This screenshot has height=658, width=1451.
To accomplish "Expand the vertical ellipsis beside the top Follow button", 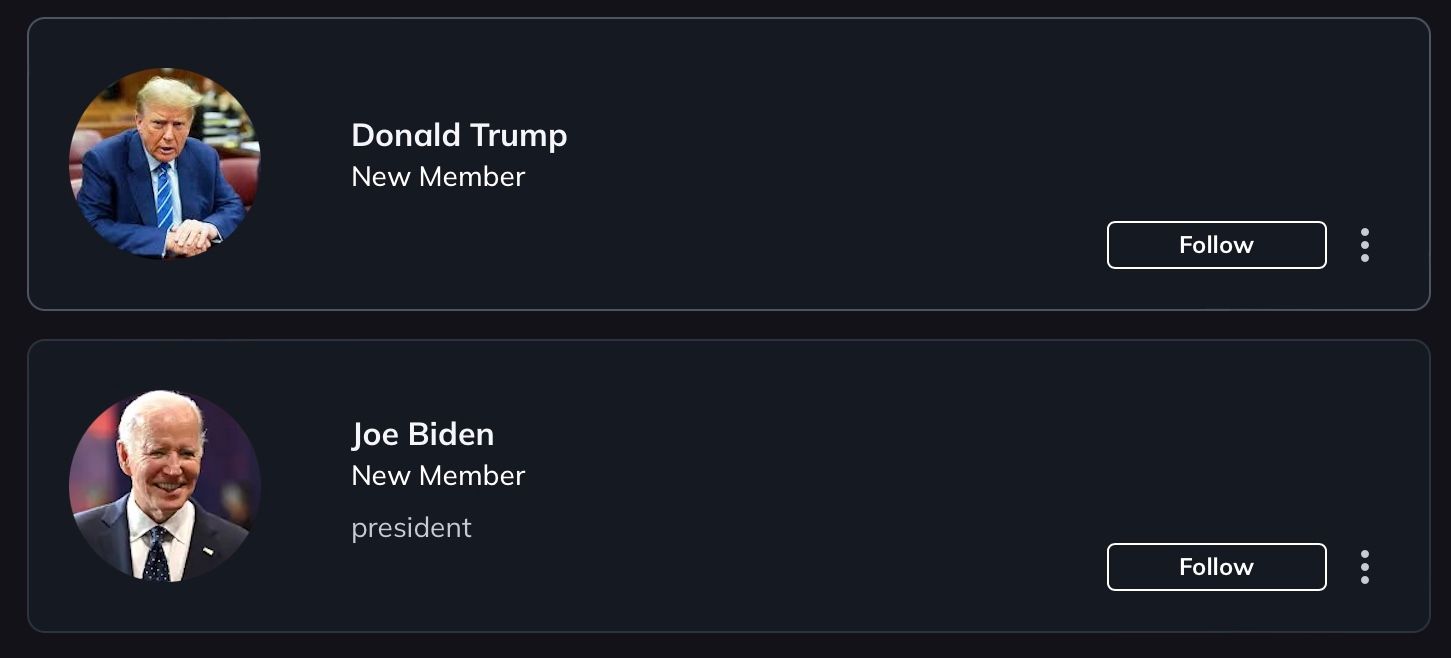I will [x=1364, y=245].
